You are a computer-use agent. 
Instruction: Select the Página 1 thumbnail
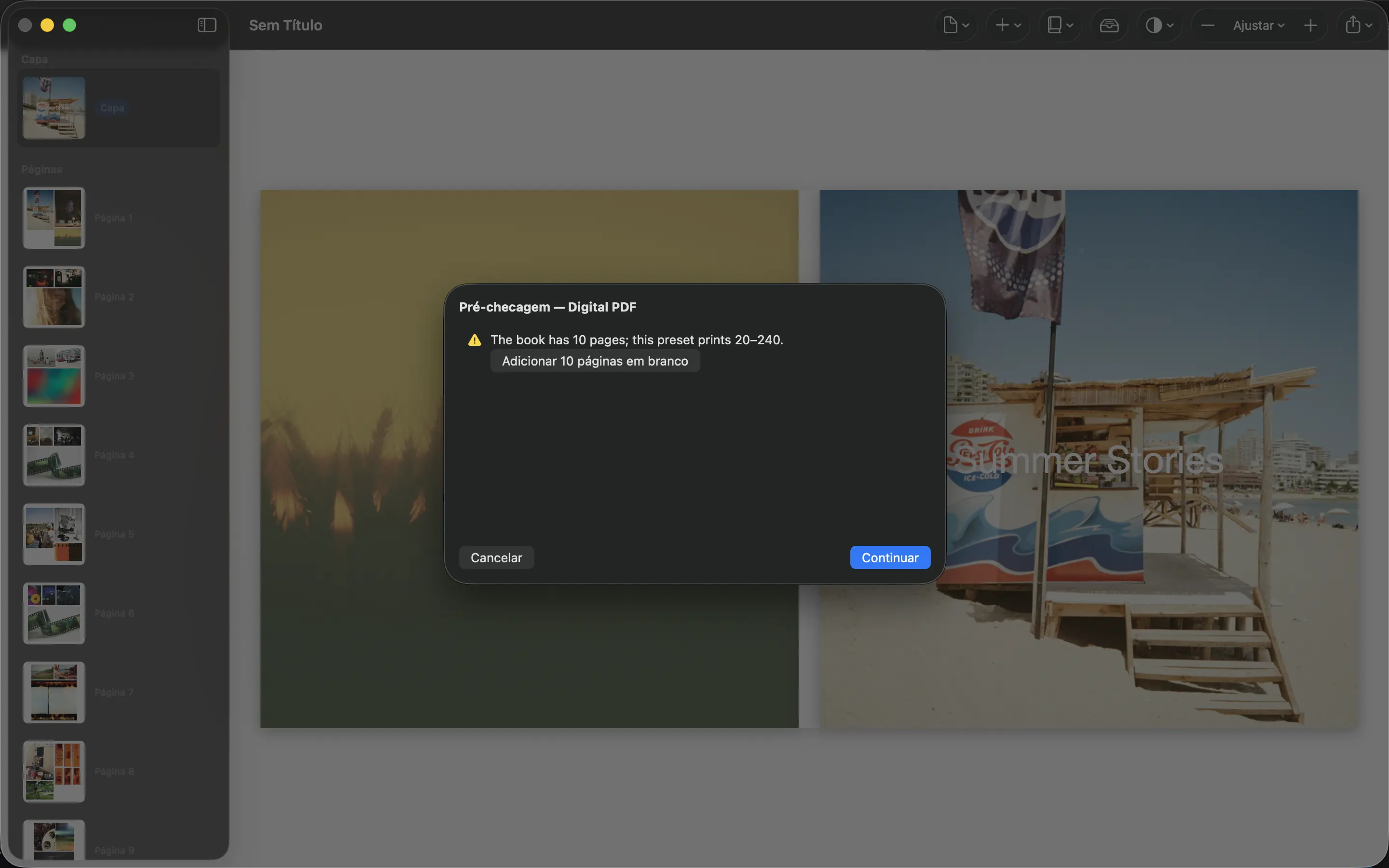[x=54, y=218]
